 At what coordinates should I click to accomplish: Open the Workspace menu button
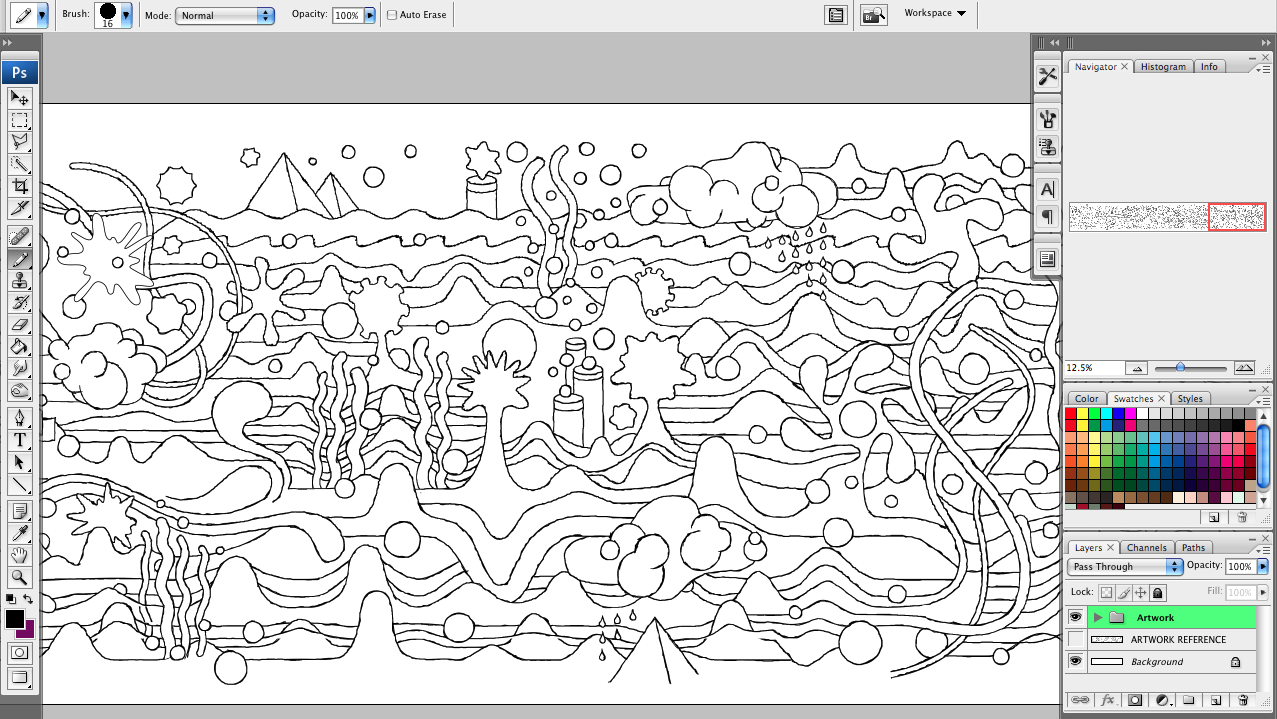click(935, 13)
